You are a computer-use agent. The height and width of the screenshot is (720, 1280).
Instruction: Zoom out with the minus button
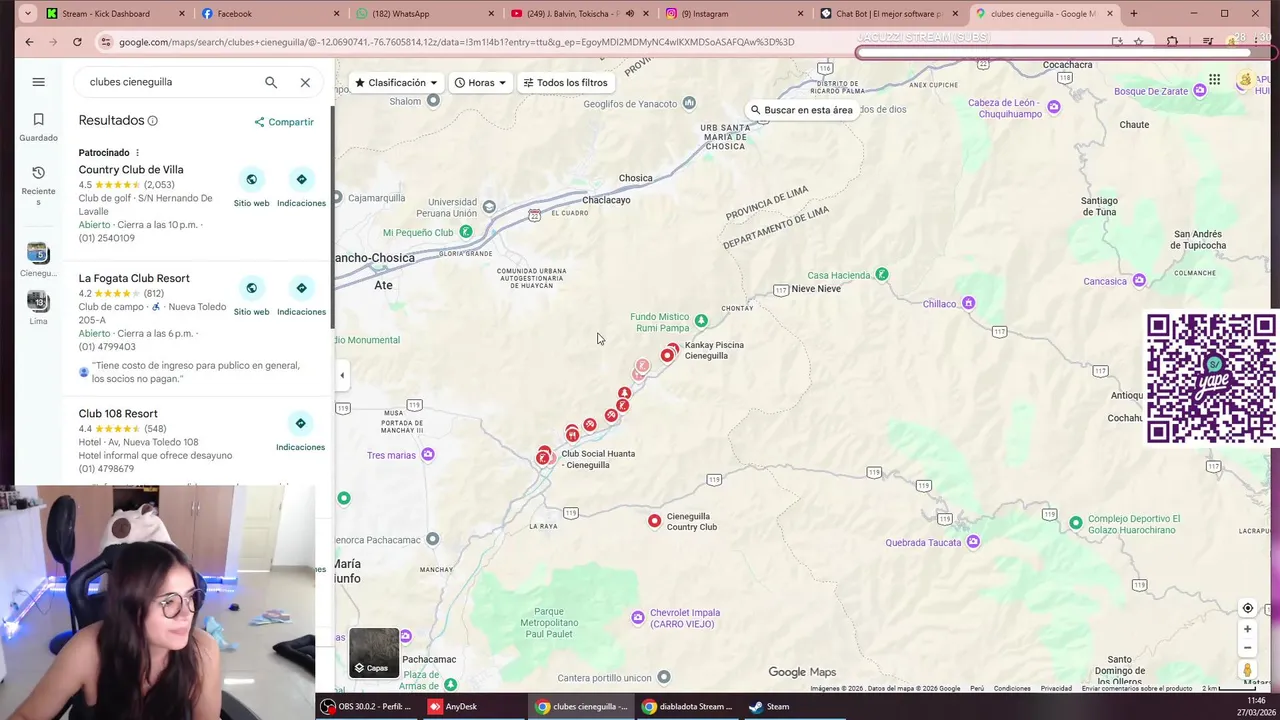[x=1247, y=647]
